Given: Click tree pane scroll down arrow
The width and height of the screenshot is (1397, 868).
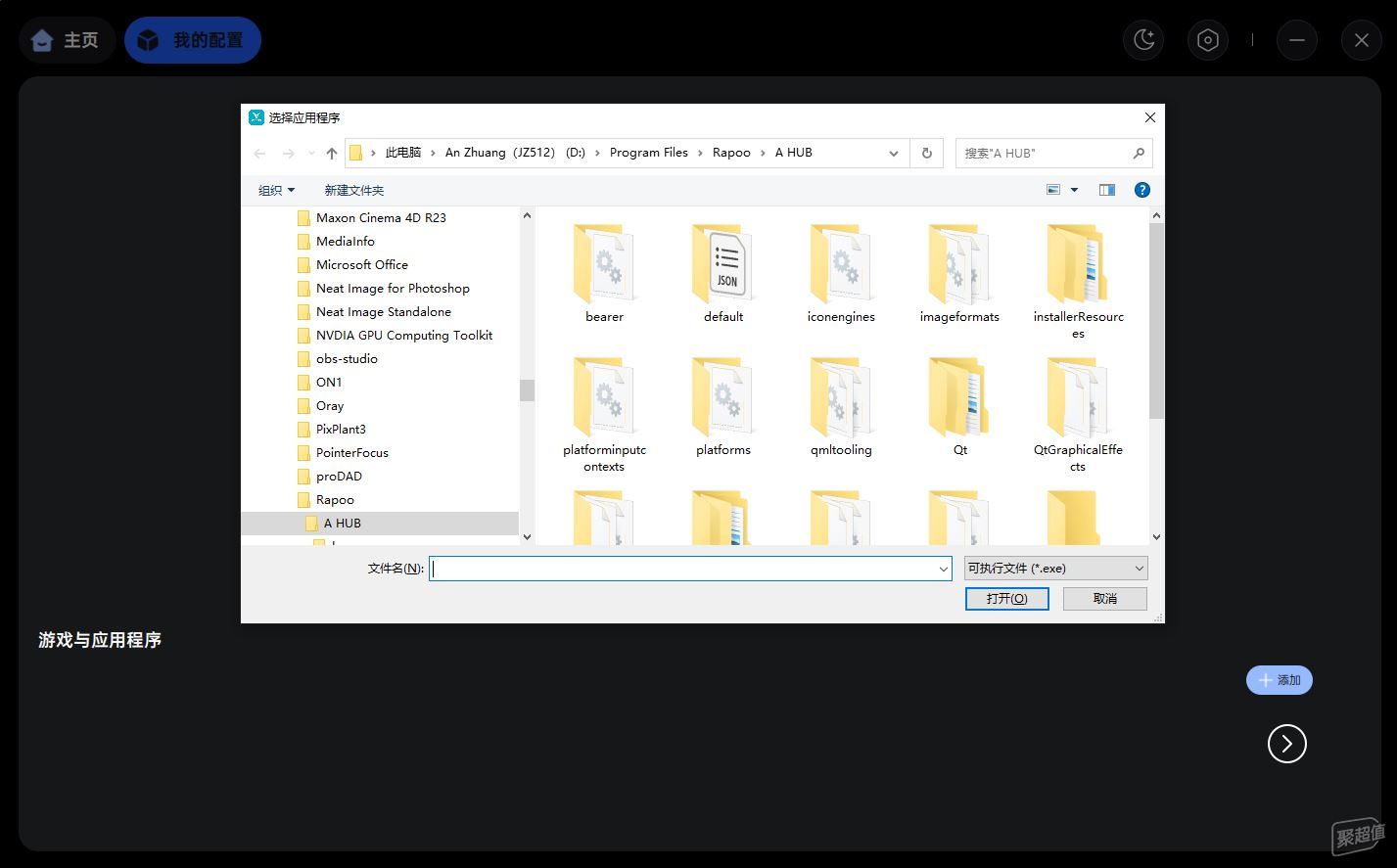Looking at the screenshot, I should [x=527, y=536].
